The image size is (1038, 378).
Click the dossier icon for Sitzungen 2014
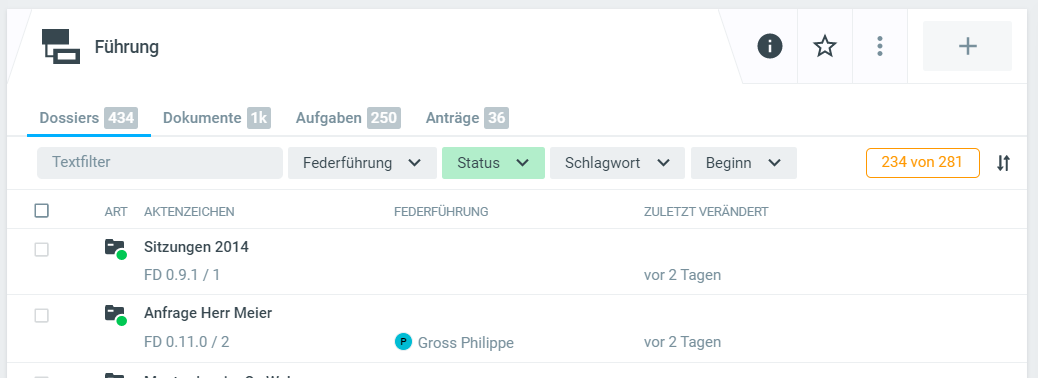point(115,249)
